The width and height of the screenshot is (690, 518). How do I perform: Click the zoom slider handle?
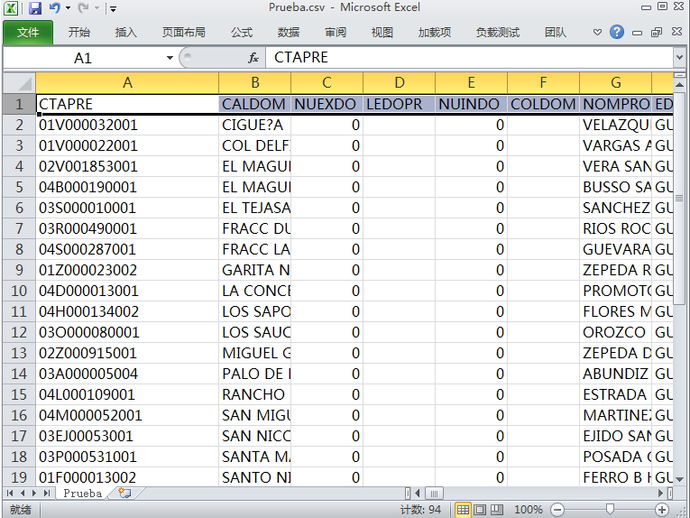609,509
